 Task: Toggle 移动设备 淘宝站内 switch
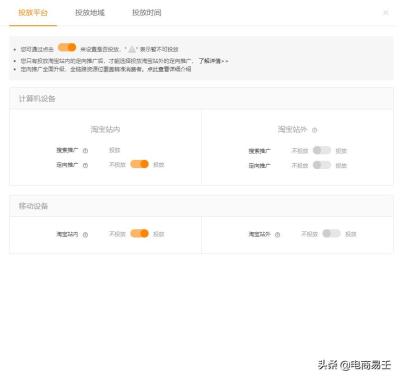click(x=139, y=234)
